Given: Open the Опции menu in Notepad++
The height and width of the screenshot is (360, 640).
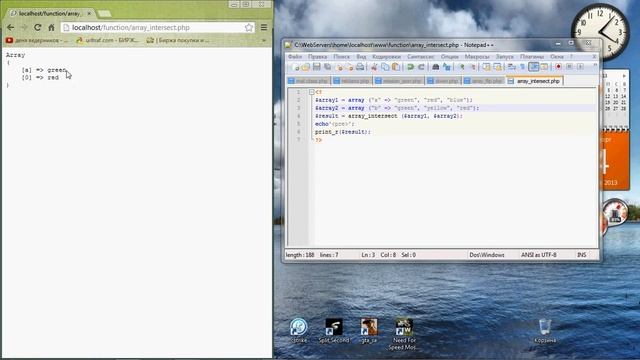Looking at the screenshot, I should (449, 57).
